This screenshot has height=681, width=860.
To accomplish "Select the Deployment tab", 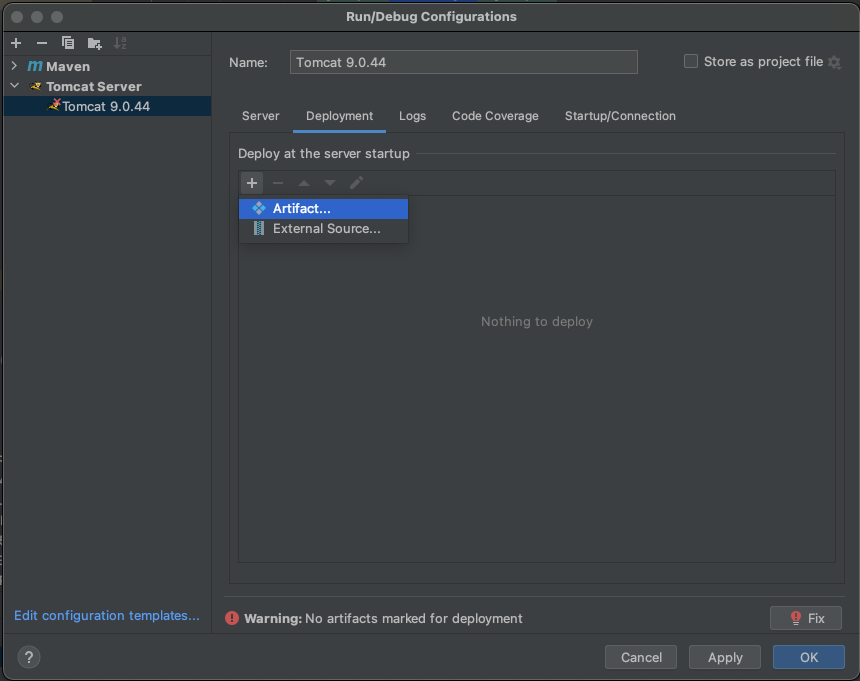I will pyautogui.click(x=340, y=116).
